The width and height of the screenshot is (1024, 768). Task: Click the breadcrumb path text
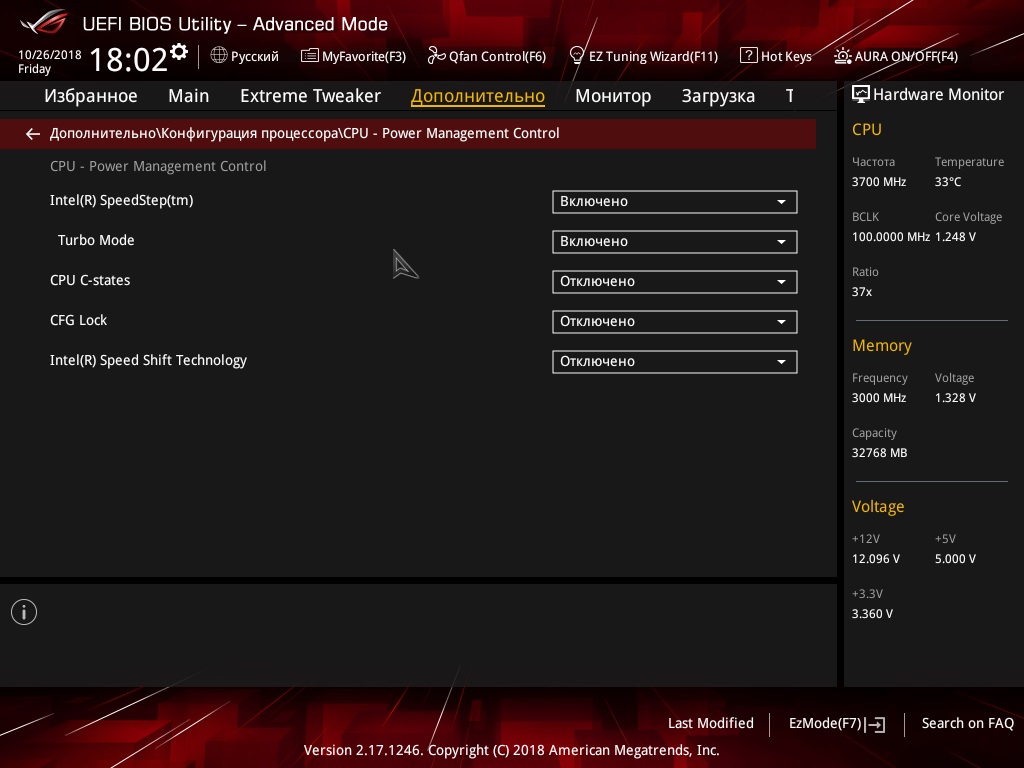point(304,133)
